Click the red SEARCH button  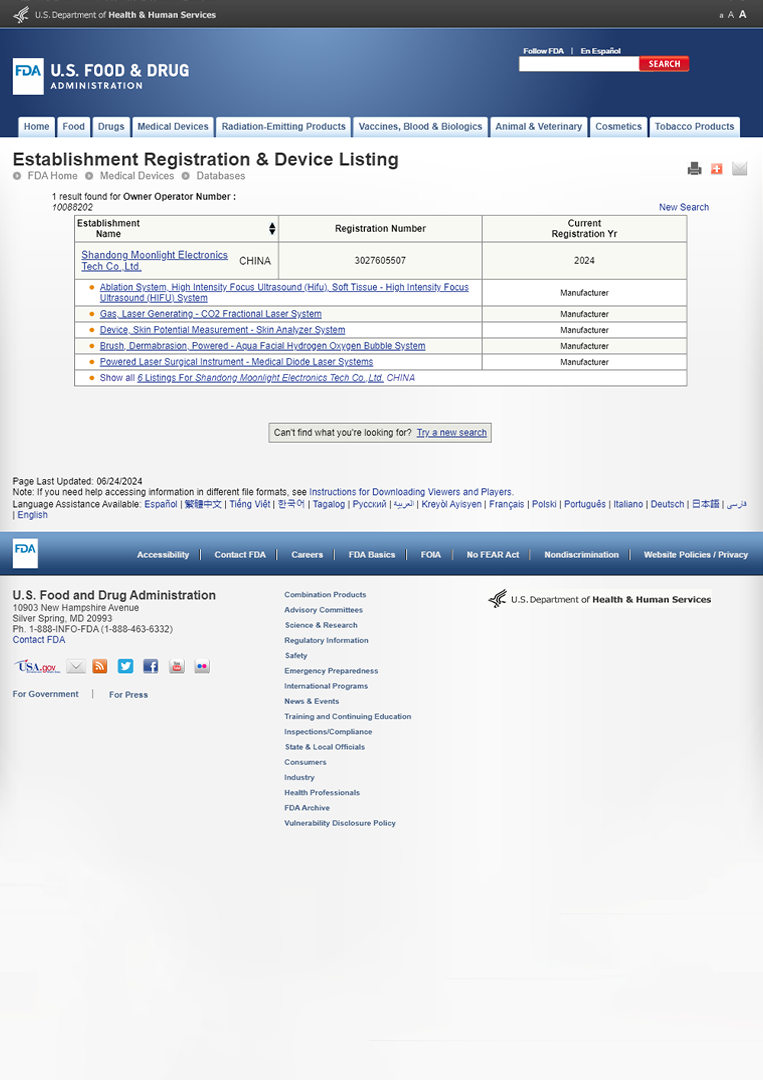pos(664,64)
